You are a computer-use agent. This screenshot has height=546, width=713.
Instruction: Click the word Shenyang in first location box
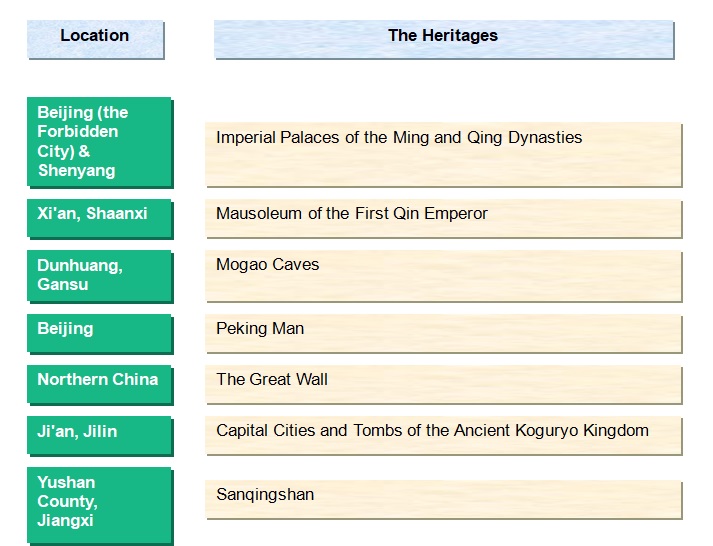click(76, 170)
